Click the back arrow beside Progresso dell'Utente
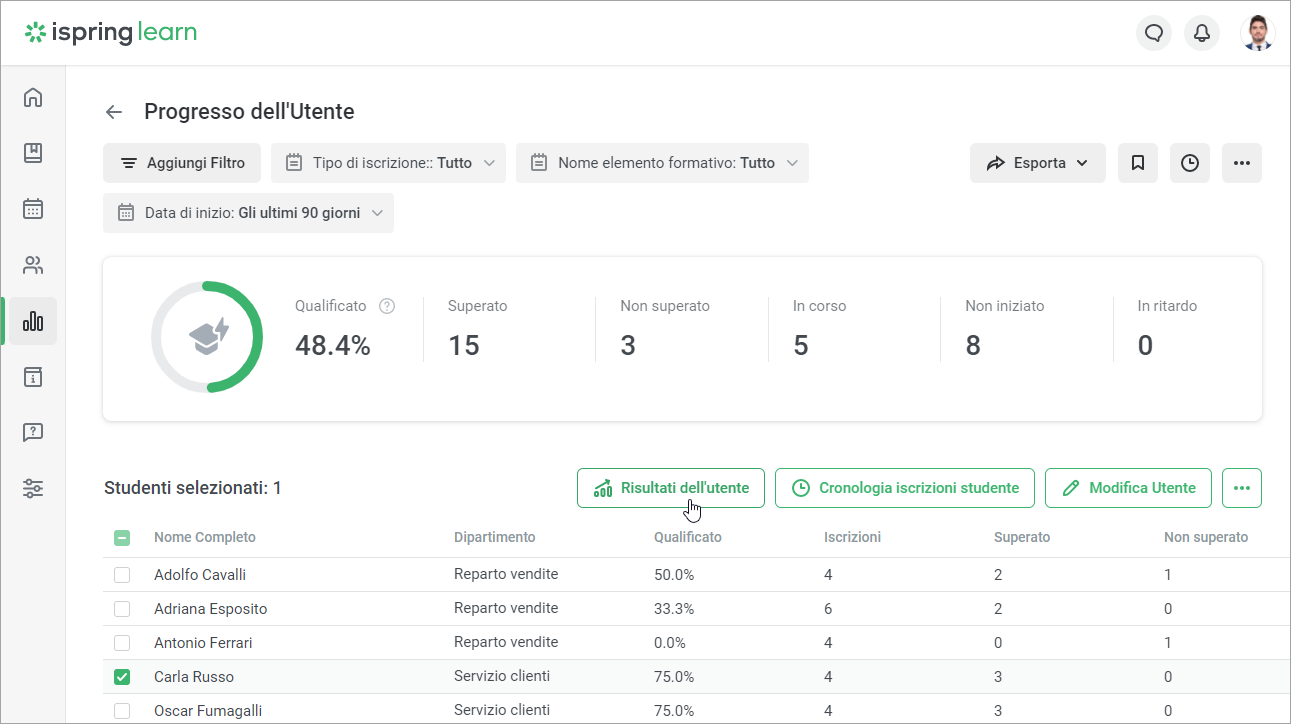The height and width of the screenshot is (724, 1291). [114, 112]
